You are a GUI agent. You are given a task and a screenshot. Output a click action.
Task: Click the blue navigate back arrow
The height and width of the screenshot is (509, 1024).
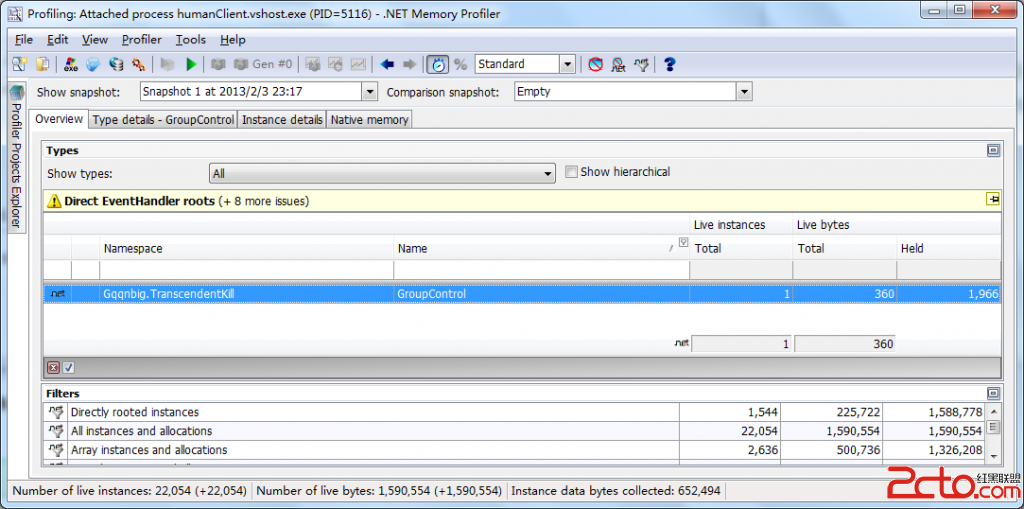pyautogui.click(x=388, y=64)
